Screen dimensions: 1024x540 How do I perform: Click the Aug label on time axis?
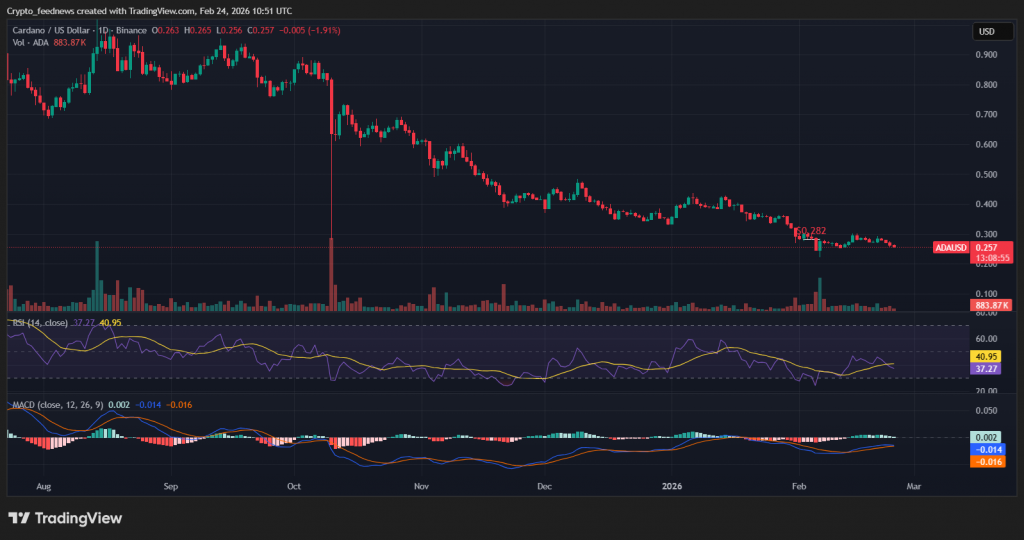point(44,486)
